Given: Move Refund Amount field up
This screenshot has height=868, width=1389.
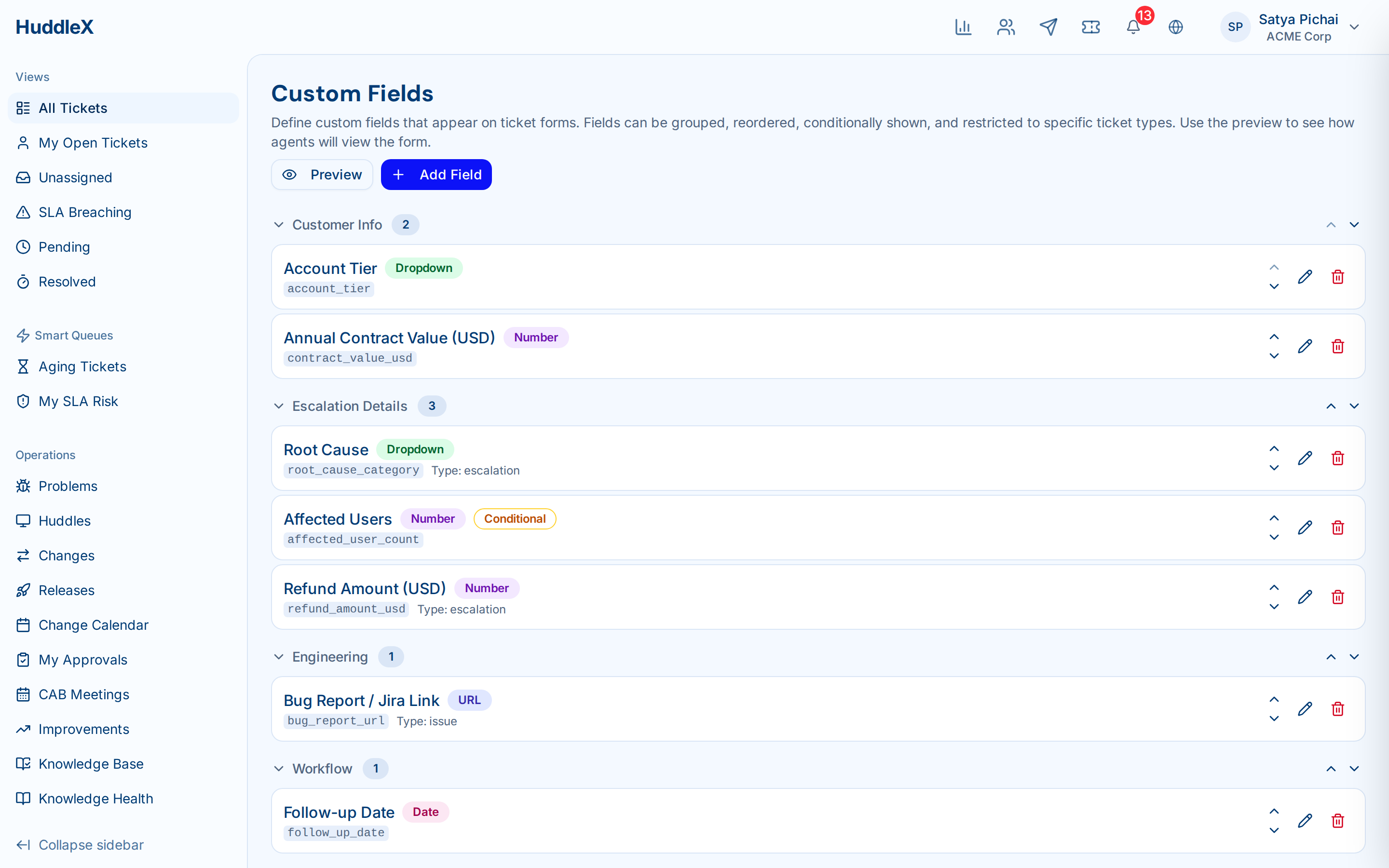Looking at the screenshot, I should pyautogui.click(x=1274, y=587).
